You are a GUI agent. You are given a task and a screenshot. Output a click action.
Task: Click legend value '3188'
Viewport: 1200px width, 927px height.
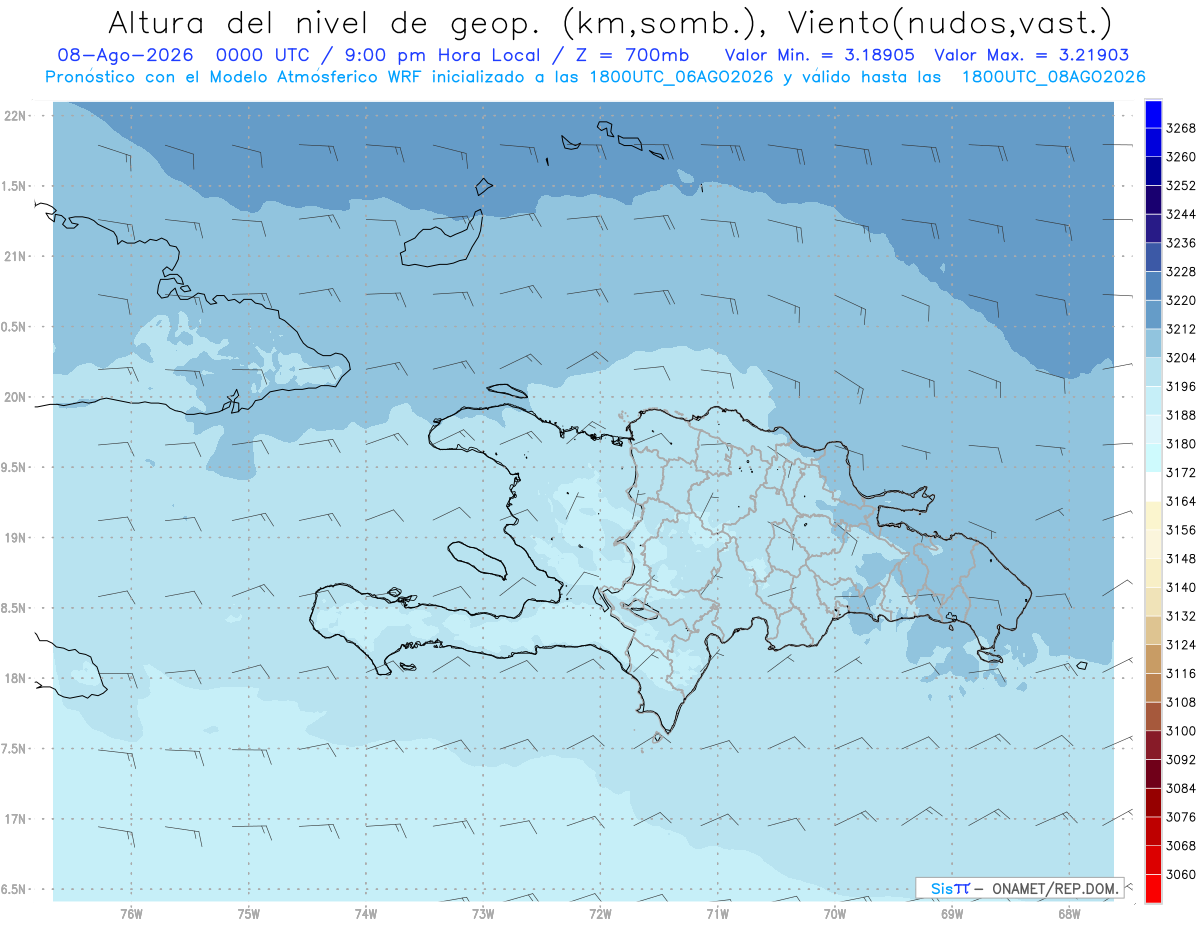(x=1181, y=415)
